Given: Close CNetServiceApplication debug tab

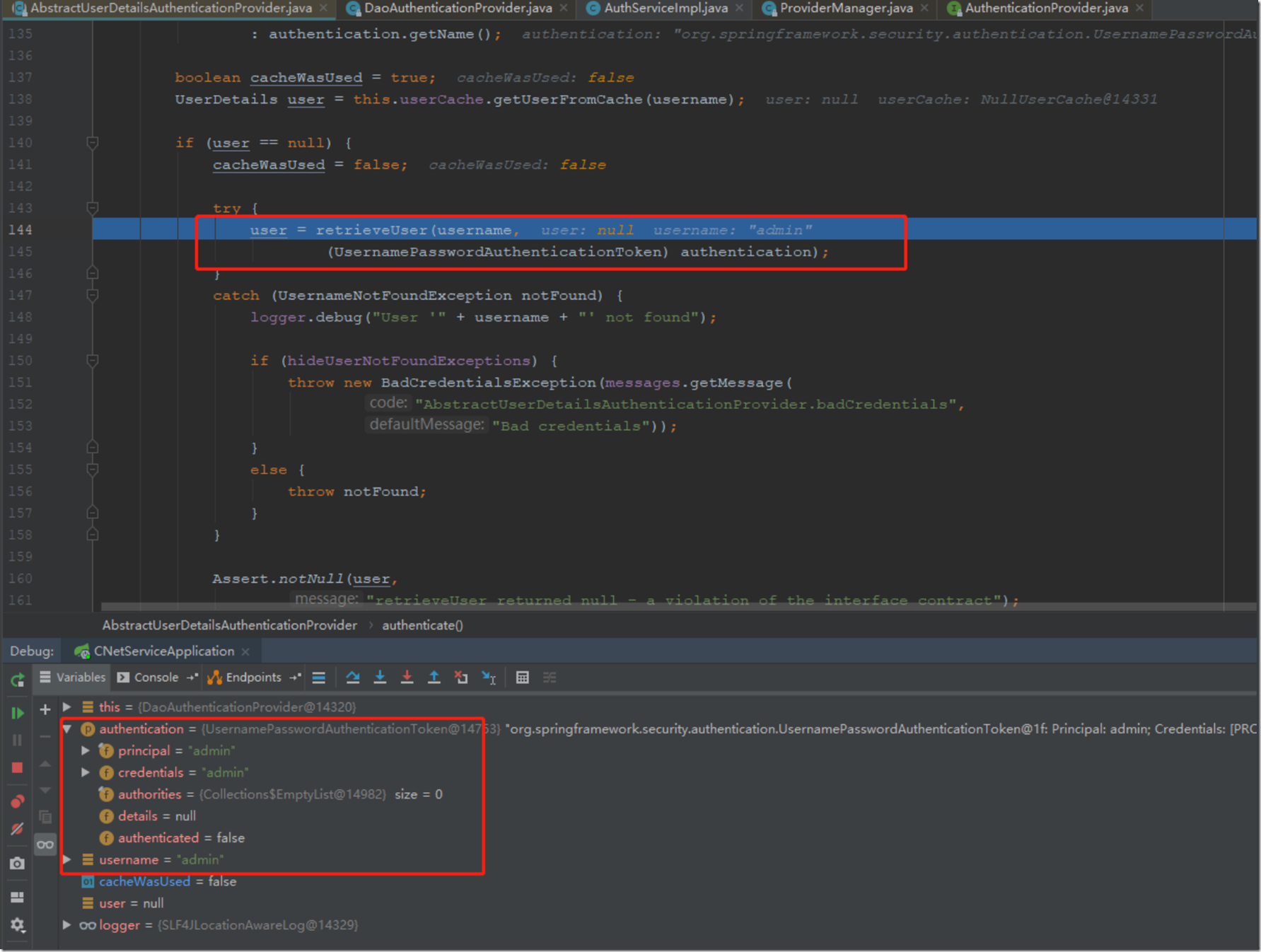Looking at the screenshot, I should pos(245,651).
